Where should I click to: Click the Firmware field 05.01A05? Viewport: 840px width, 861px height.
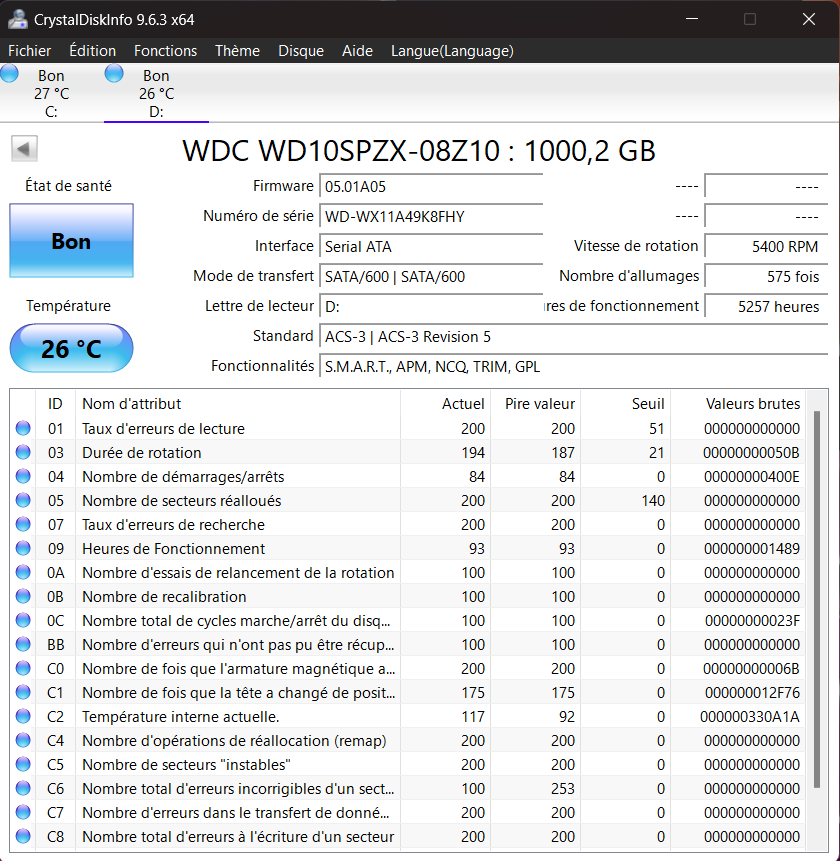tap(431, 187)
